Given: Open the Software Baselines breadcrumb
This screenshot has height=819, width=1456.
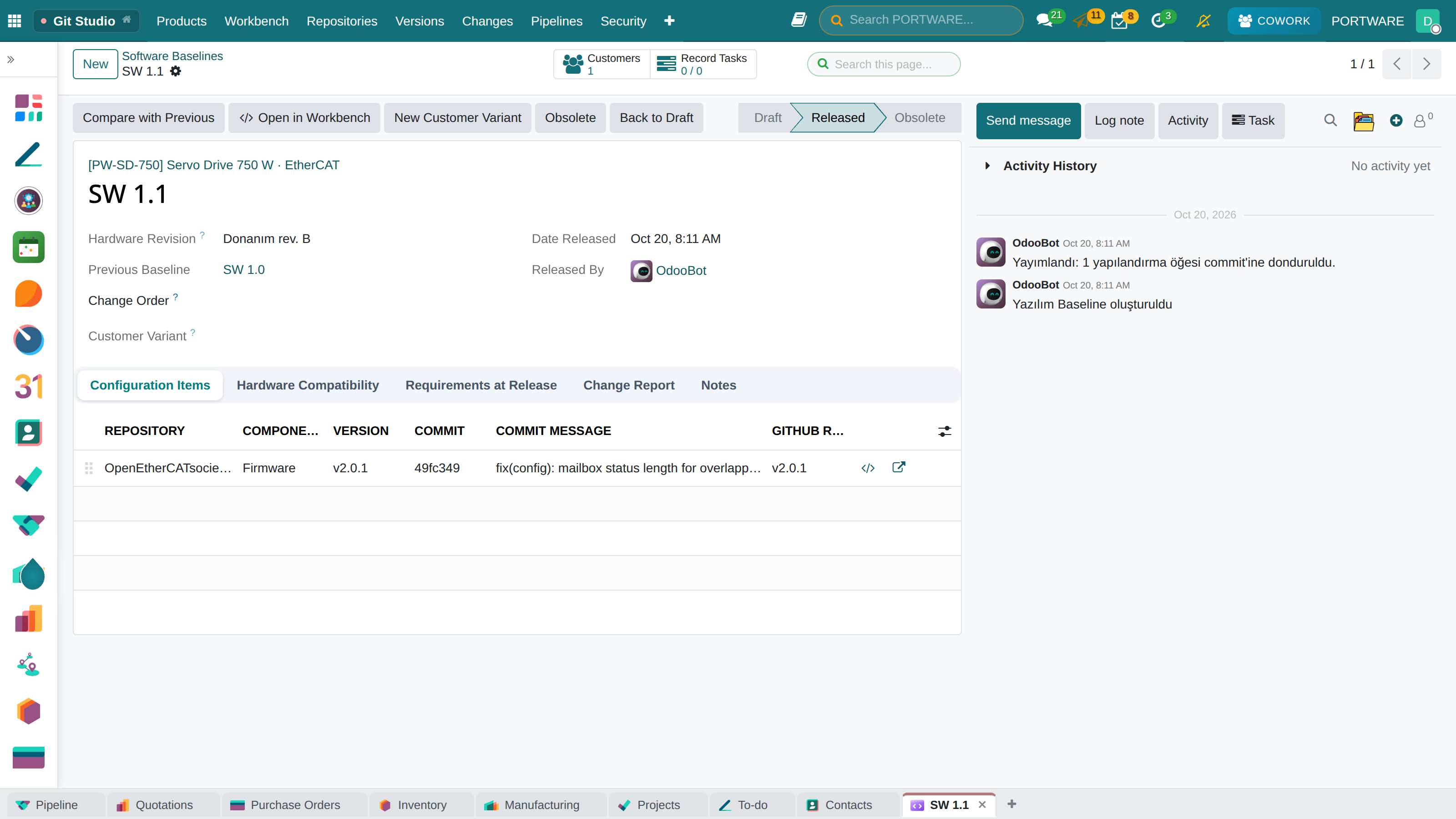Looking at the screenshot, I should (172, 56).
